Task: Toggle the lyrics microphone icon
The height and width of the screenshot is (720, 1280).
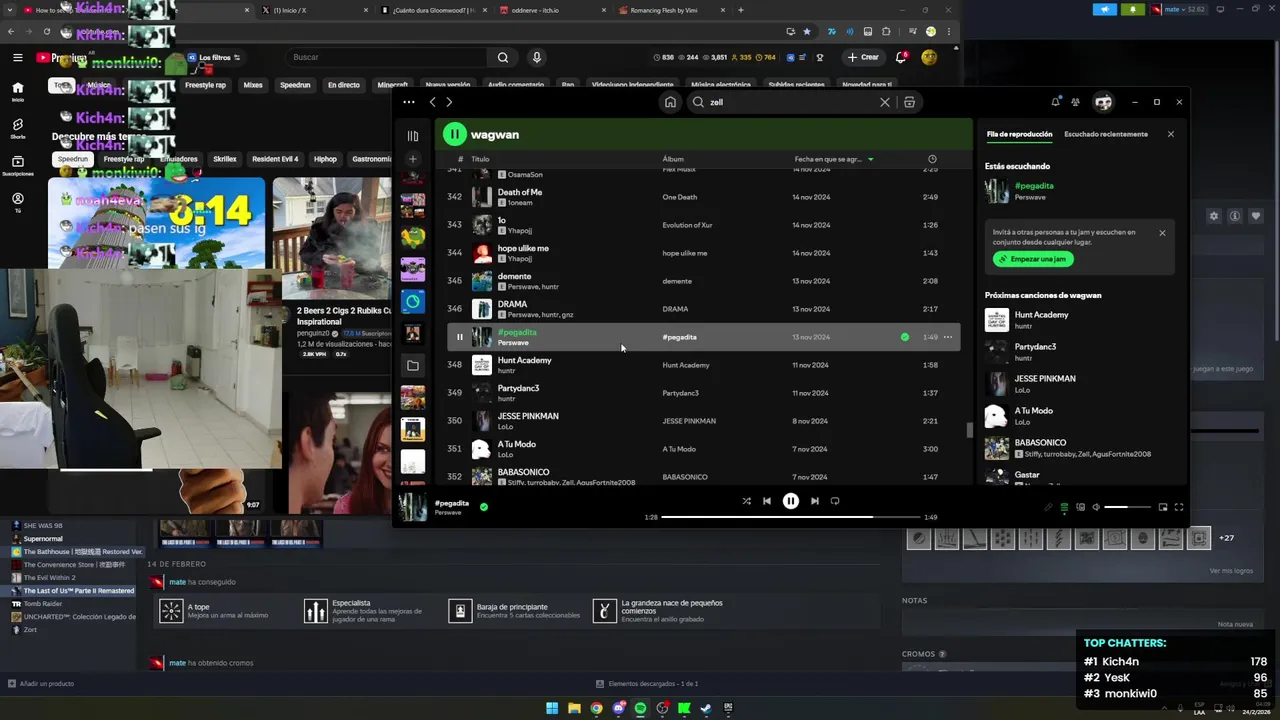Action: (x=1048, y=507)
